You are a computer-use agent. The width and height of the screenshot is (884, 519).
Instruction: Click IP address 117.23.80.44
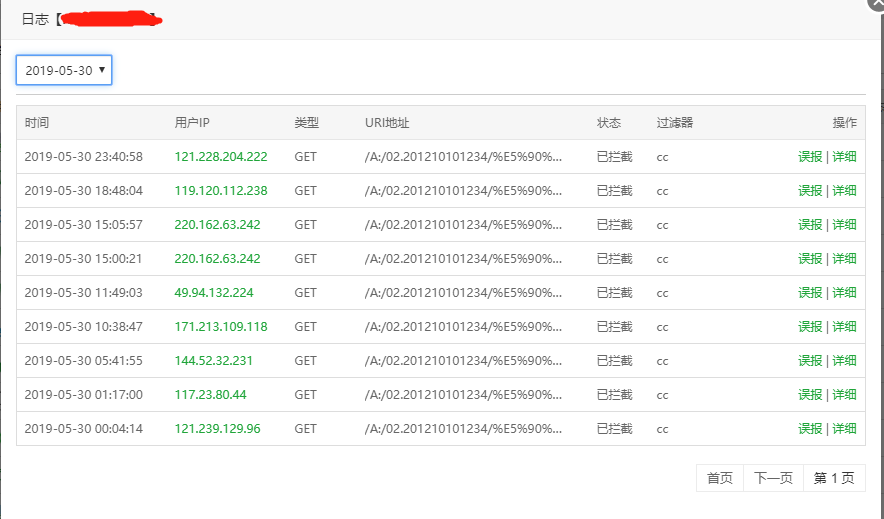pyautogui.click(x=210, y=394)
